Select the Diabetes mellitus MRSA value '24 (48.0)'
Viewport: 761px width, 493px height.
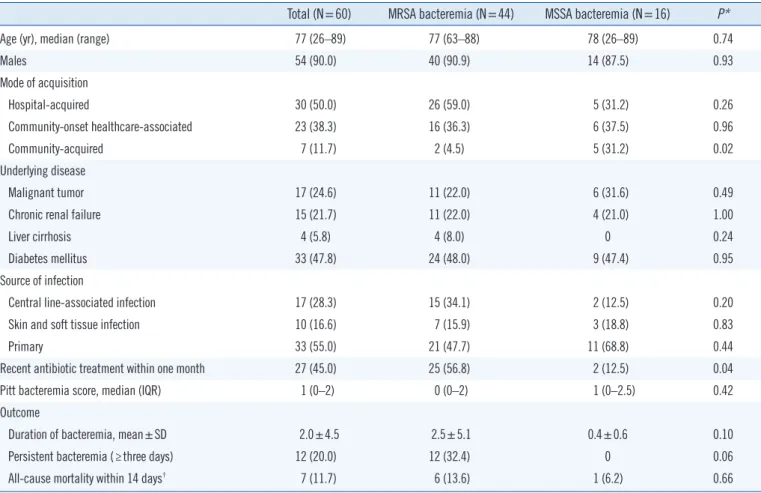[449, 259]
